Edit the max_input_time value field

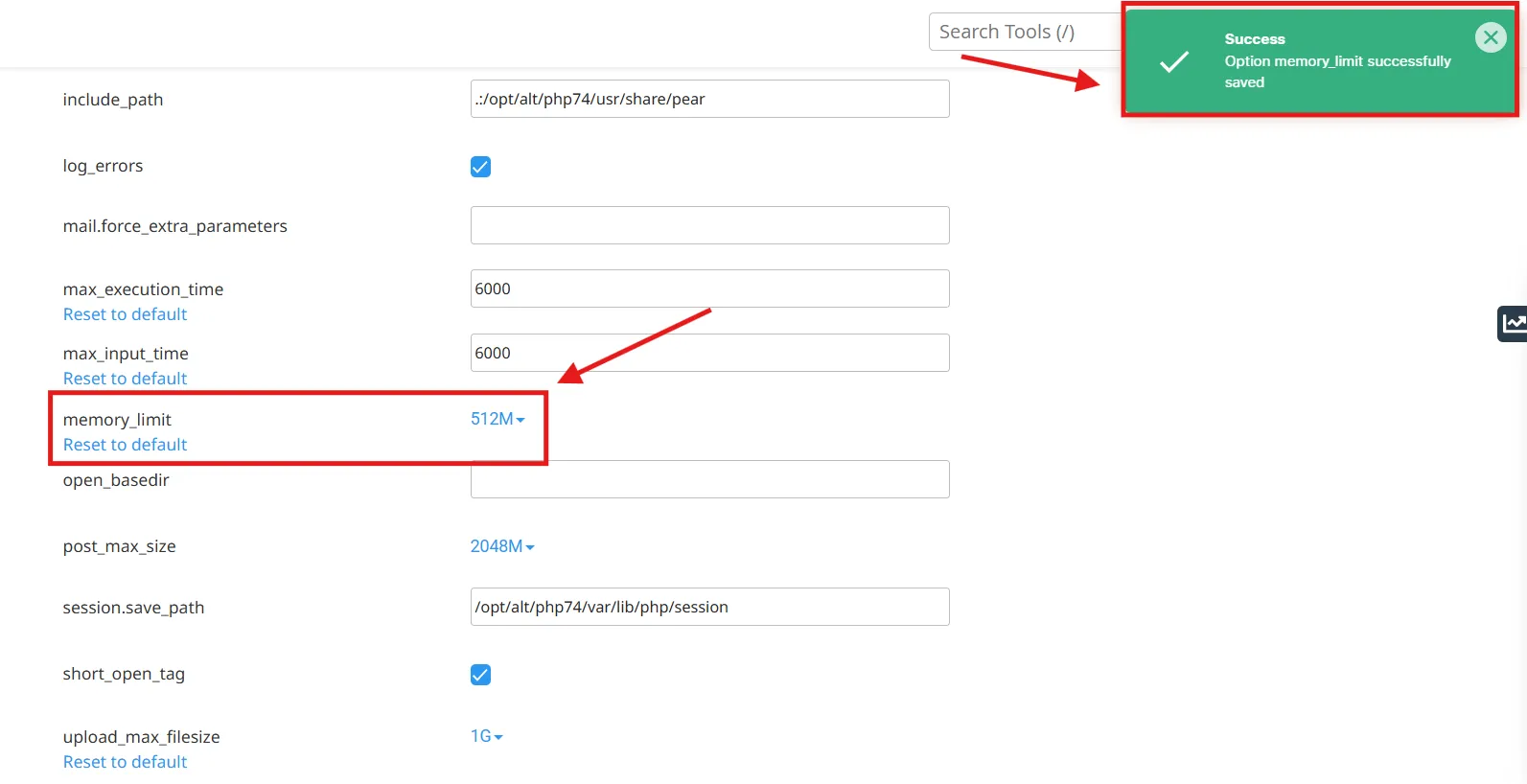(709, 353)
